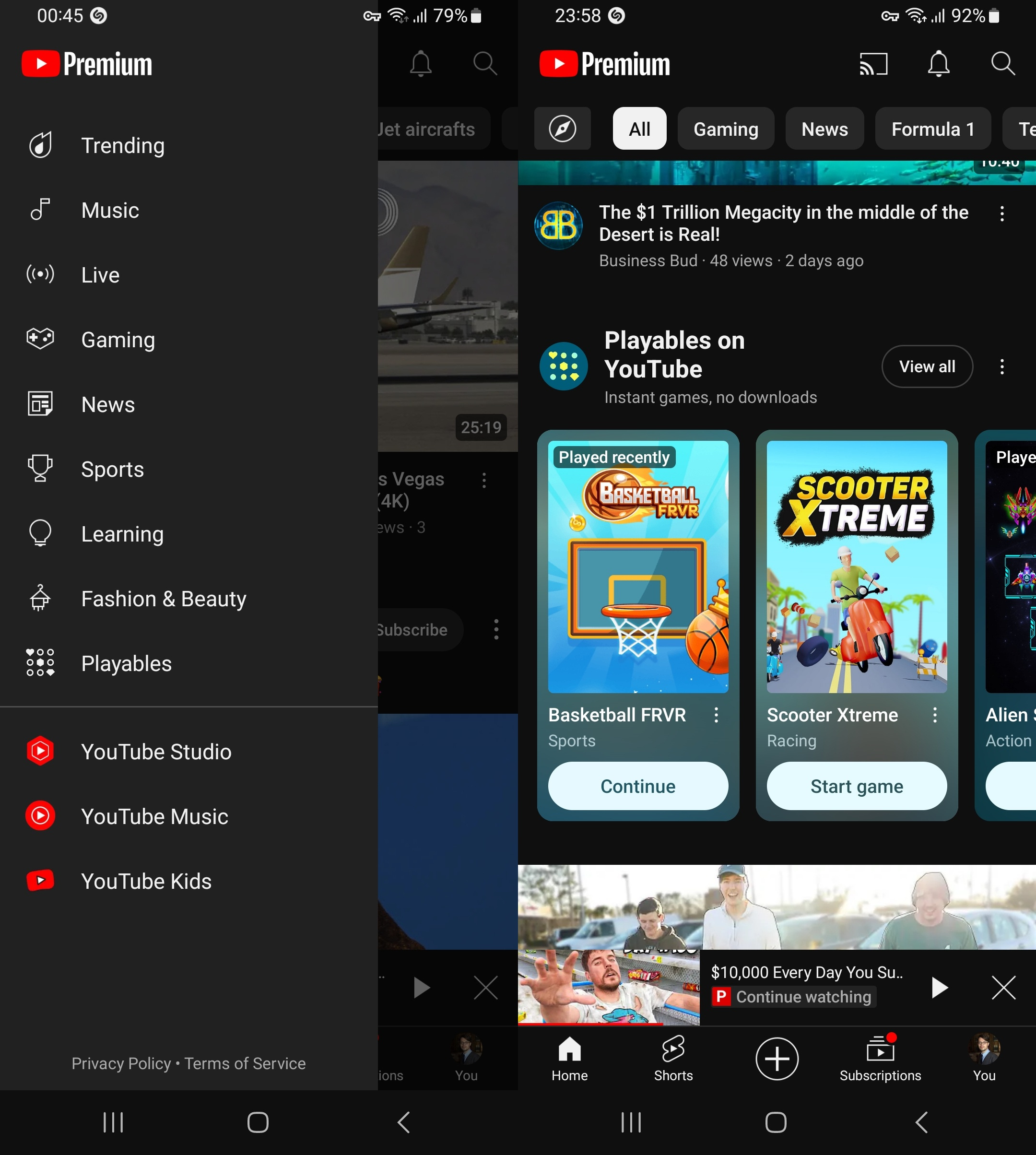Tap View all for Playables
This screenshot has height=1155, width=1036.
click(x=927, y=366)
